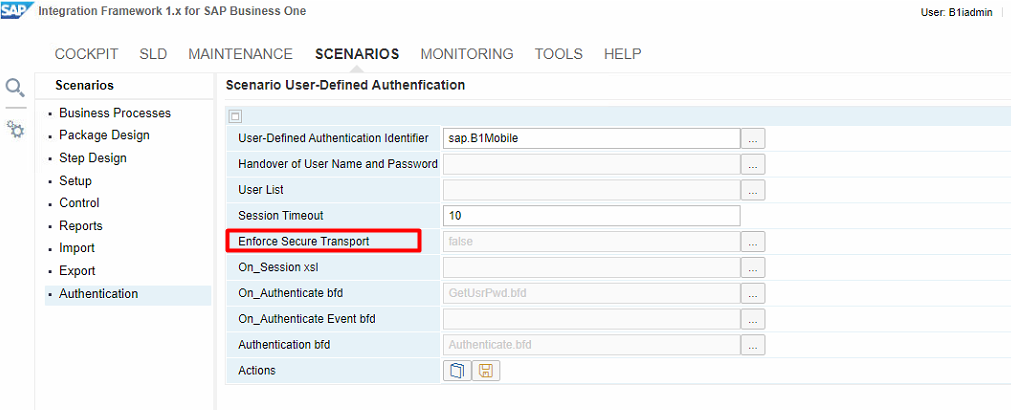1011x410 pixels.
Task: Select Package Design in Scenarios list
Action: tap(104, 135)
